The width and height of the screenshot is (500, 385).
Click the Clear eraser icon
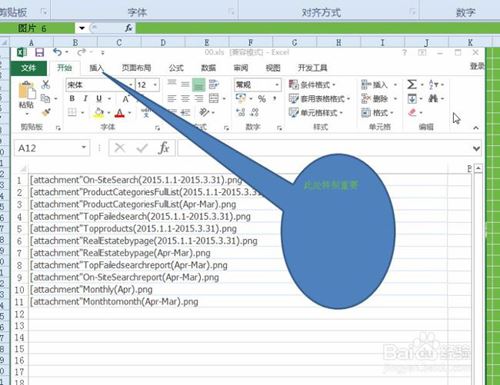[412, 112]
